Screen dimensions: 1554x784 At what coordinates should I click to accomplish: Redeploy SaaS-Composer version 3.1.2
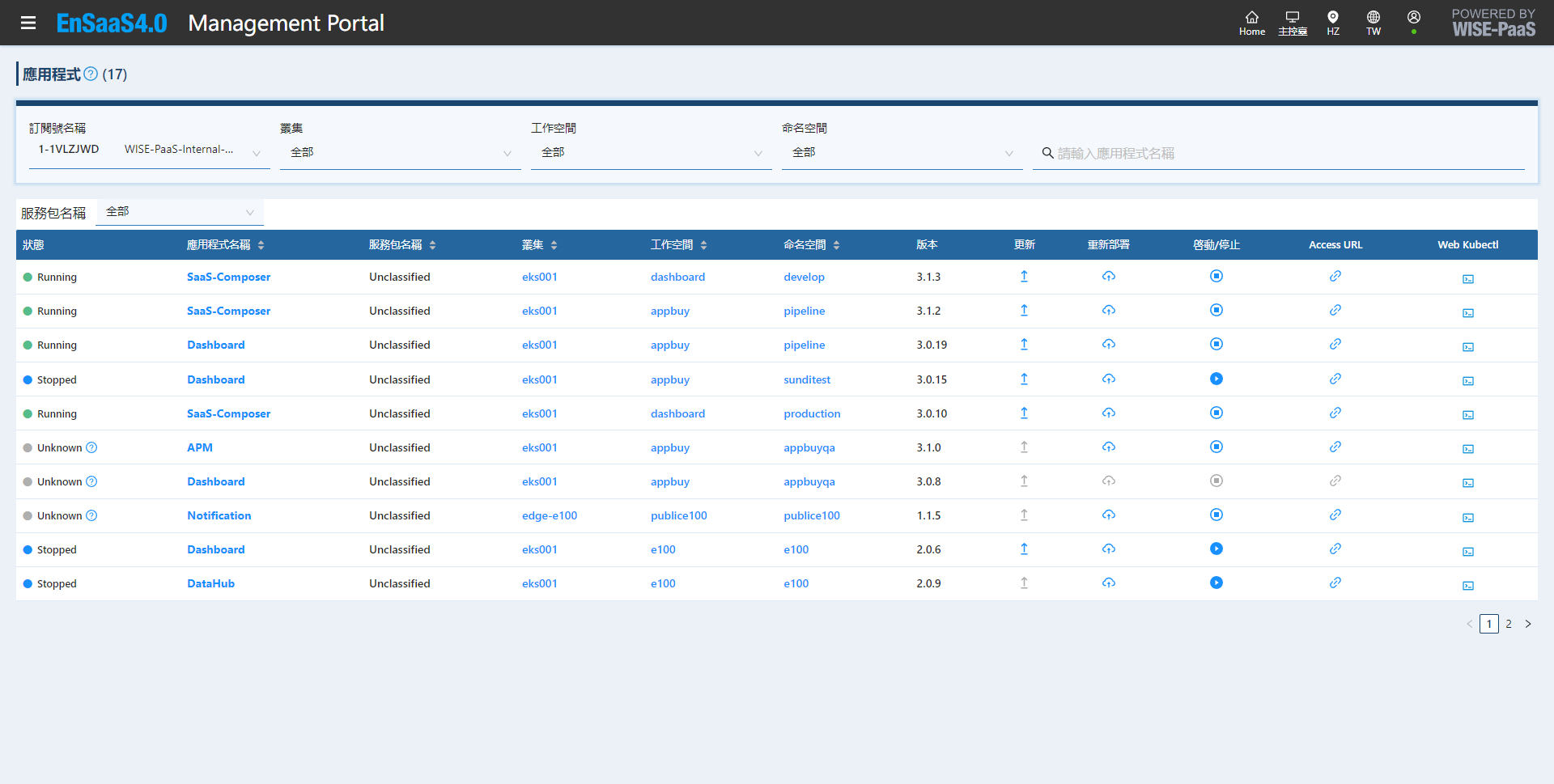pyautogui.click(x=1109, y=311)
